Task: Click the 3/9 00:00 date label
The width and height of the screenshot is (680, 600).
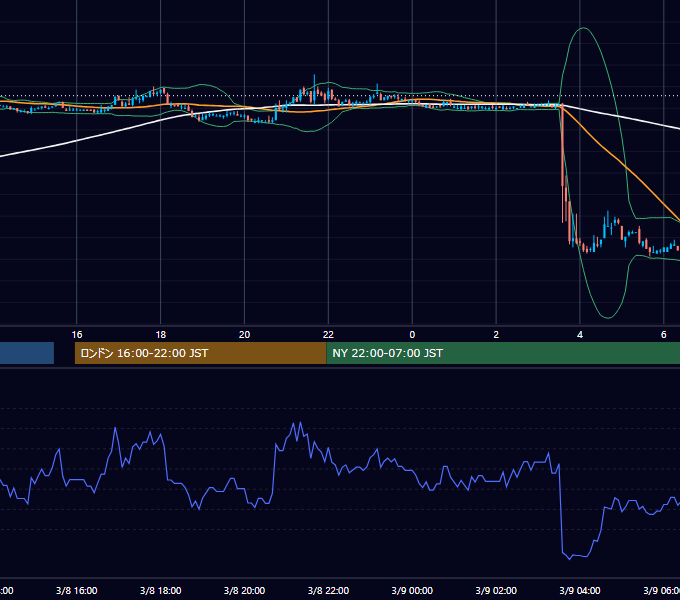Action: (x=412, y=590)
